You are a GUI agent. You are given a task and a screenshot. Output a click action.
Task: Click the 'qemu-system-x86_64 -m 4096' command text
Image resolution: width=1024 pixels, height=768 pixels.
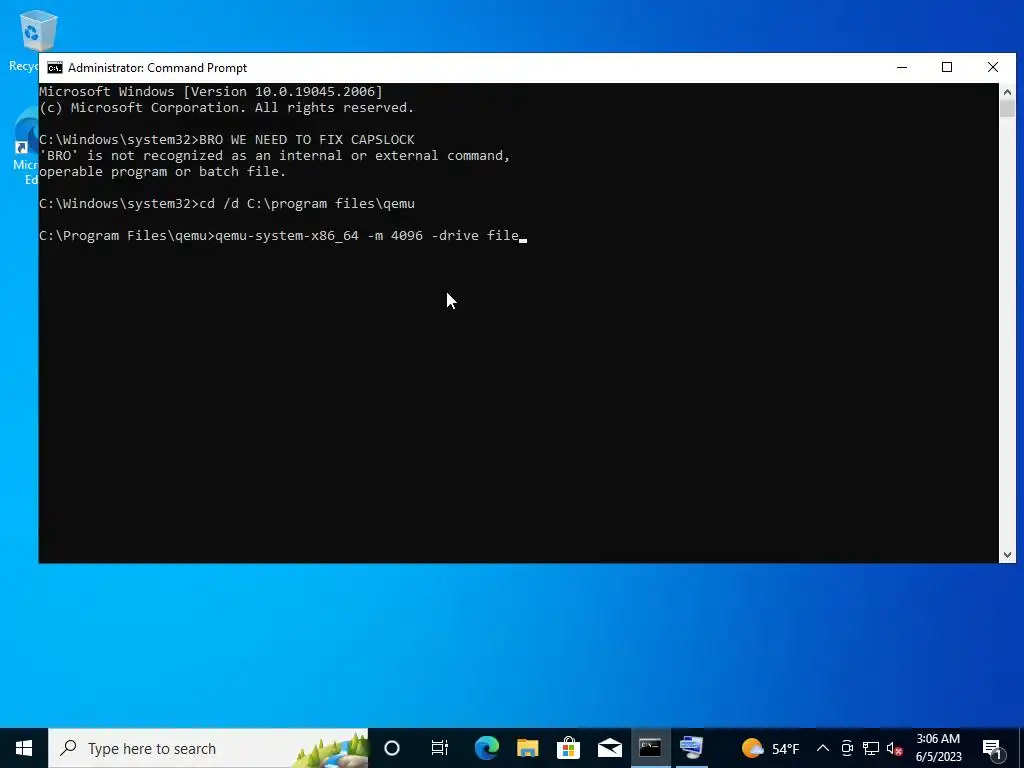319,236
